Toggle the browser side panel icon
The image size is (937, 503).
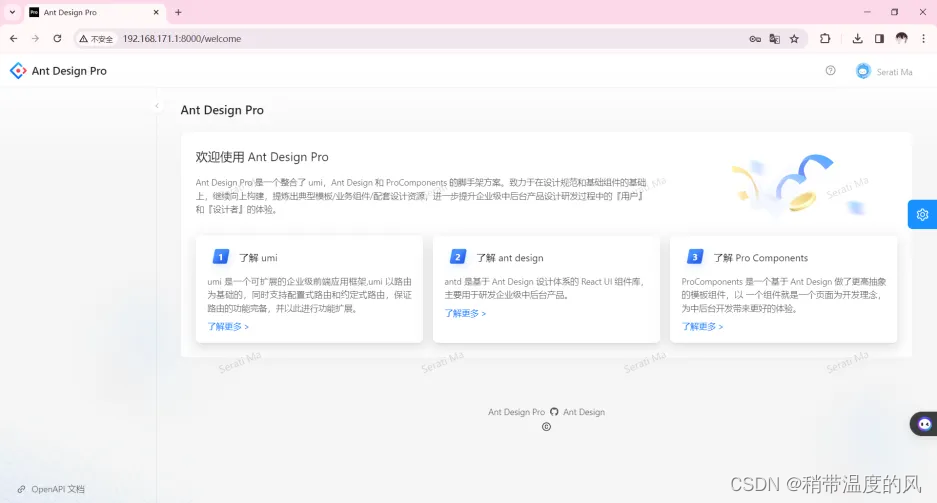[x=879, y=38]
